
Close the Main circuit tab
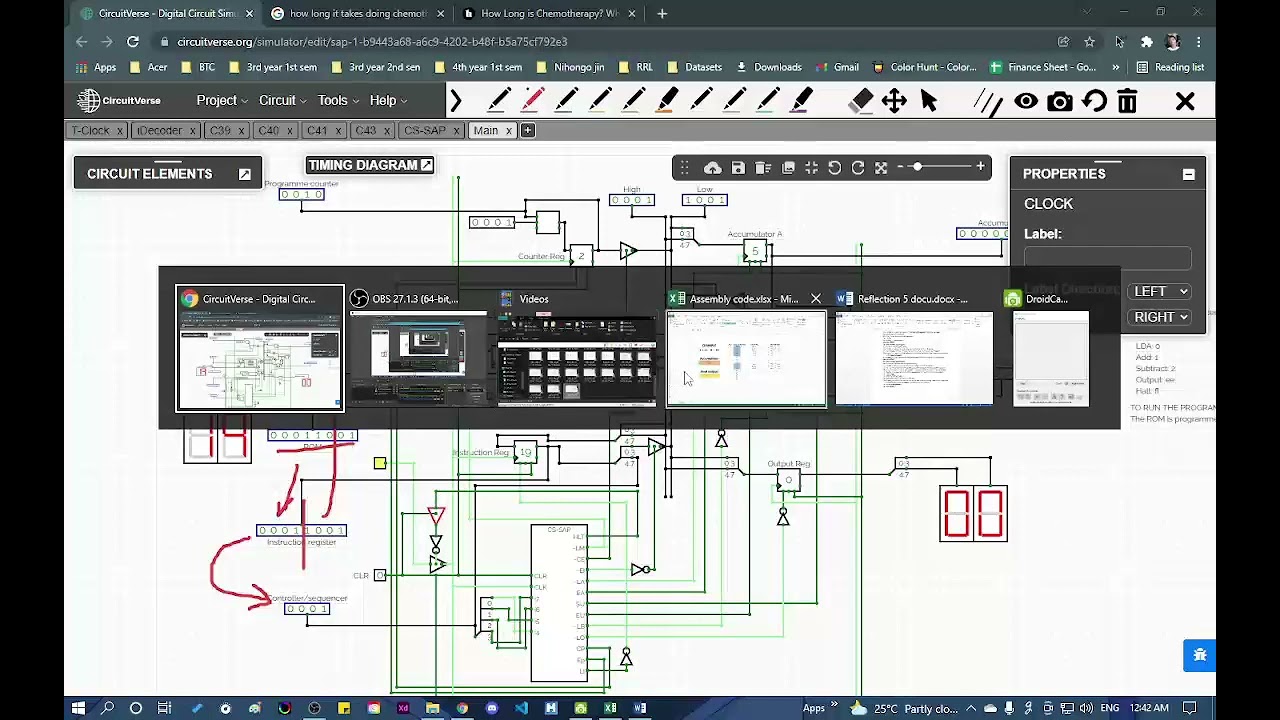pyautogui.click(x=508, y=131)
